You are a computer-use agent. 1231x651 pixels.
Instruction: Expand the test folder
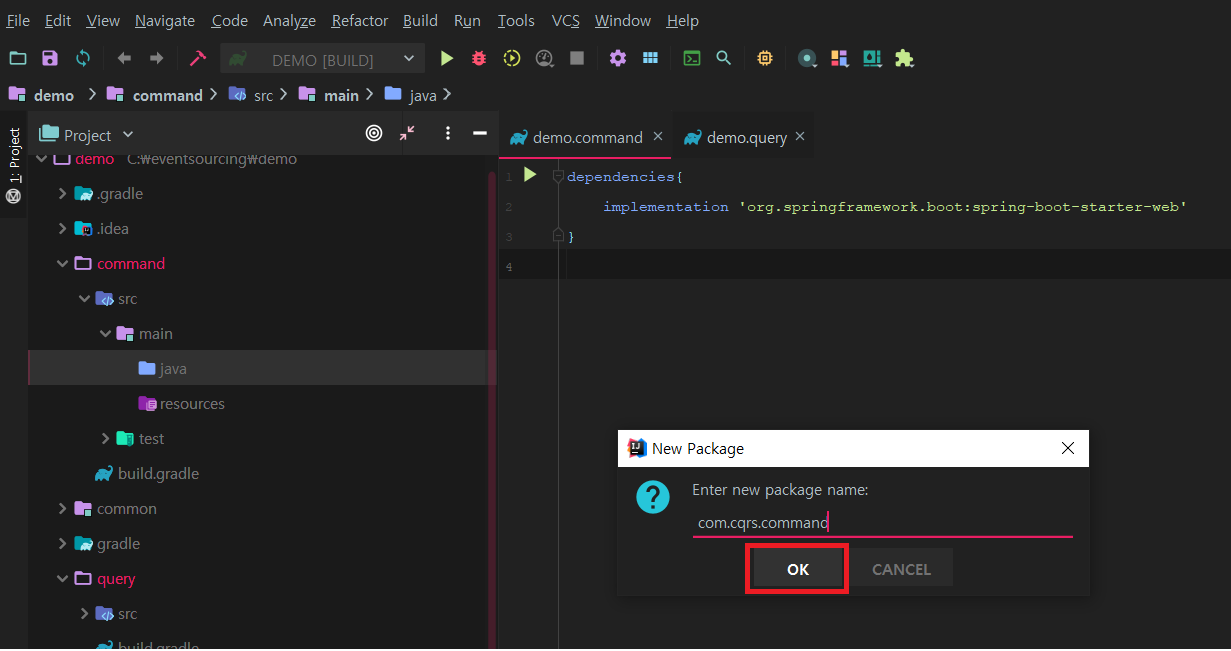click(x=106, y=439)
